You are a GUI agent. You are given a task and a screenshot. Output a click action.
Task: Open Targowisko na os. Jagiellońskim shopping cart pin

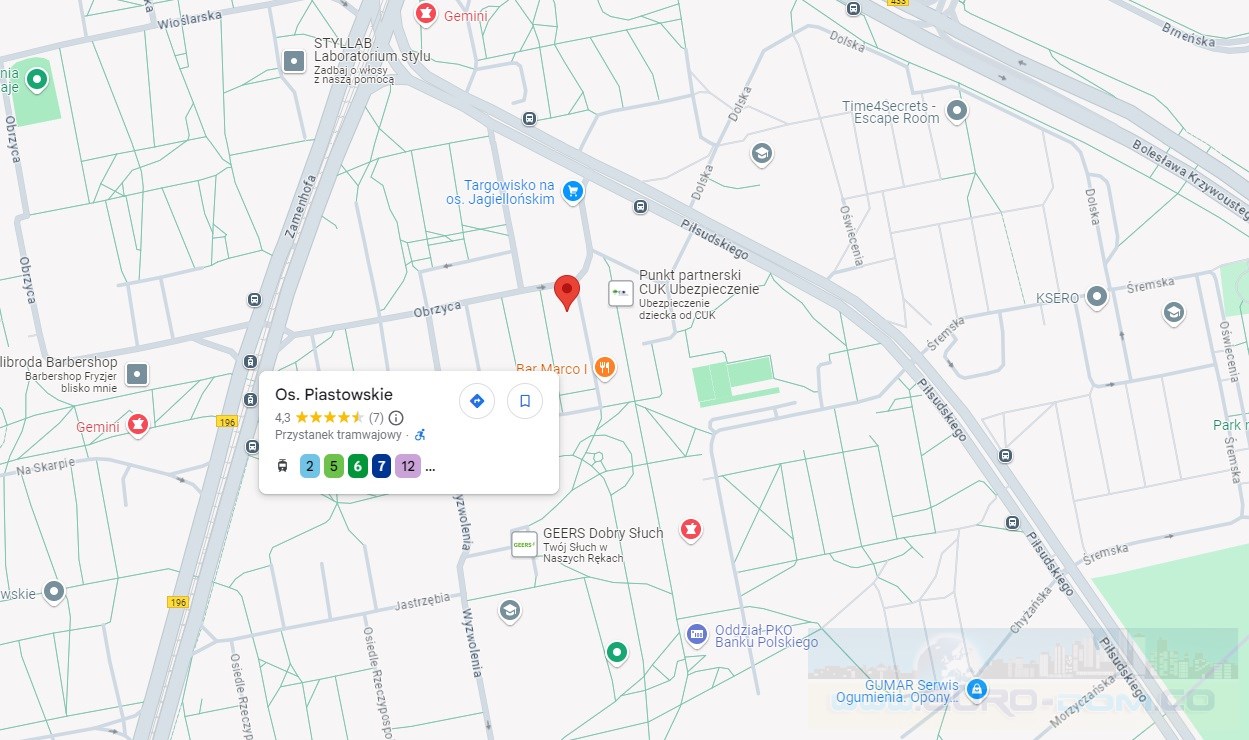pos(572,191)
